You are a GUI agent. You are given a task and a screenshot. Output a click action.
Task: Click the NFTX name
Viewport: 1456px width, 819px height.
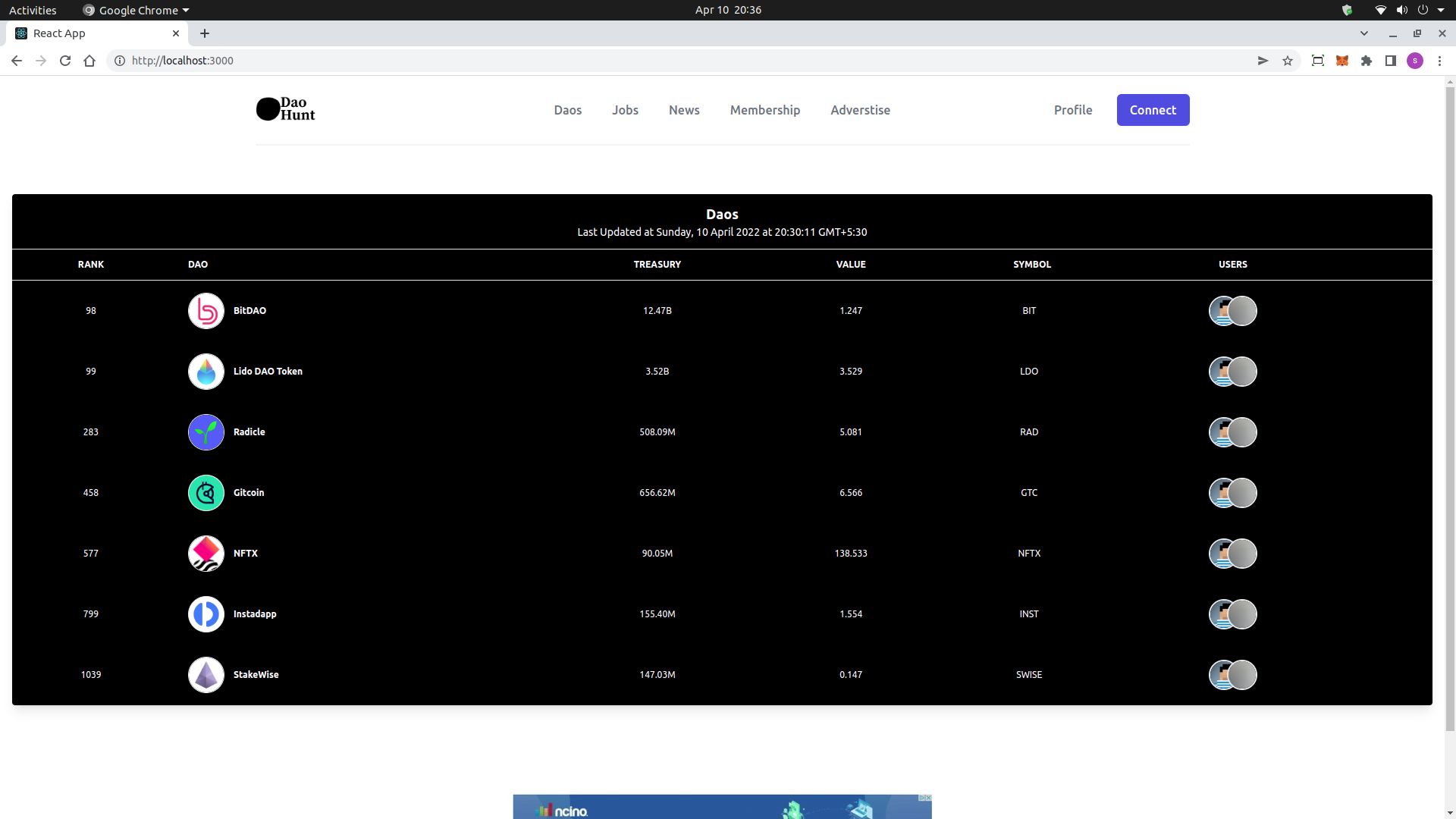(246, 554)
